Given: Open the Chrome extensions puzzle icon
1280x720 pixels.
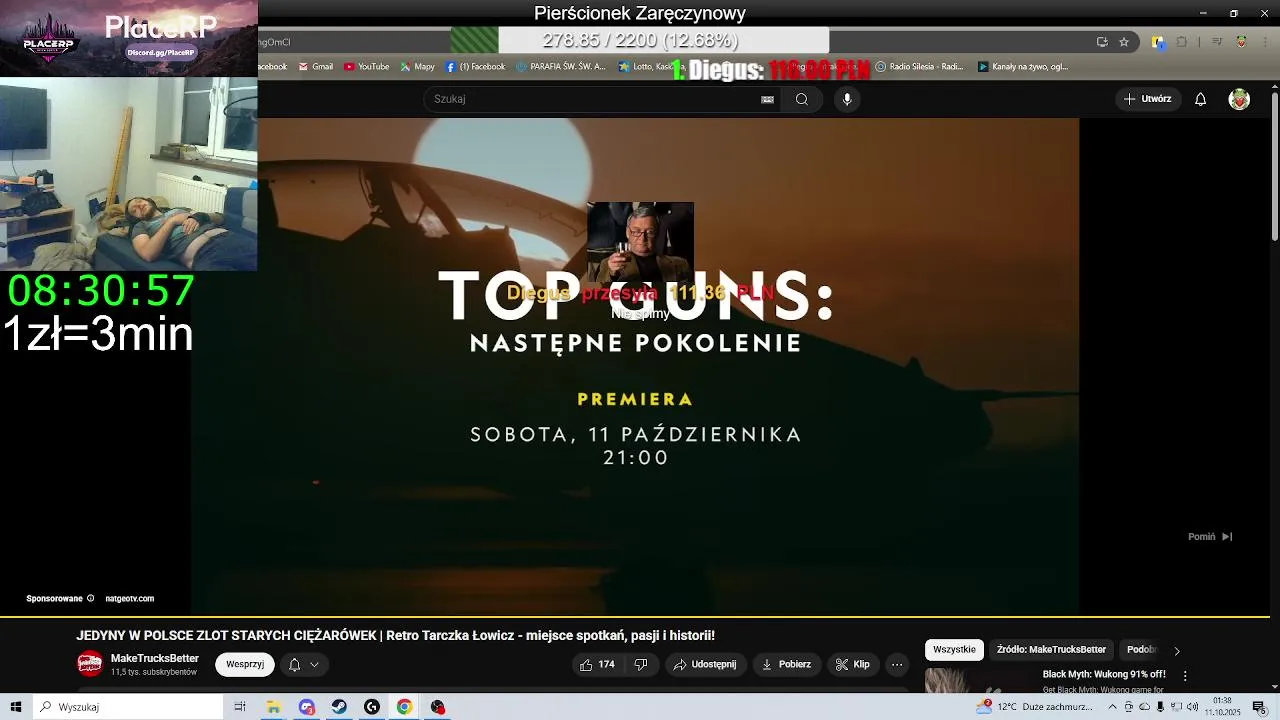Looking at the screenshot, I should 1182,42.
